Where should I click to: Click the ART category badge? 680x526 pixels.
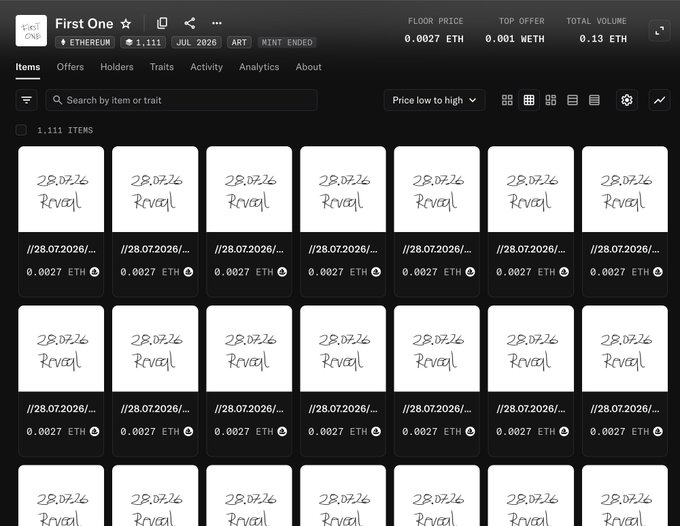(x=239, y=42)
